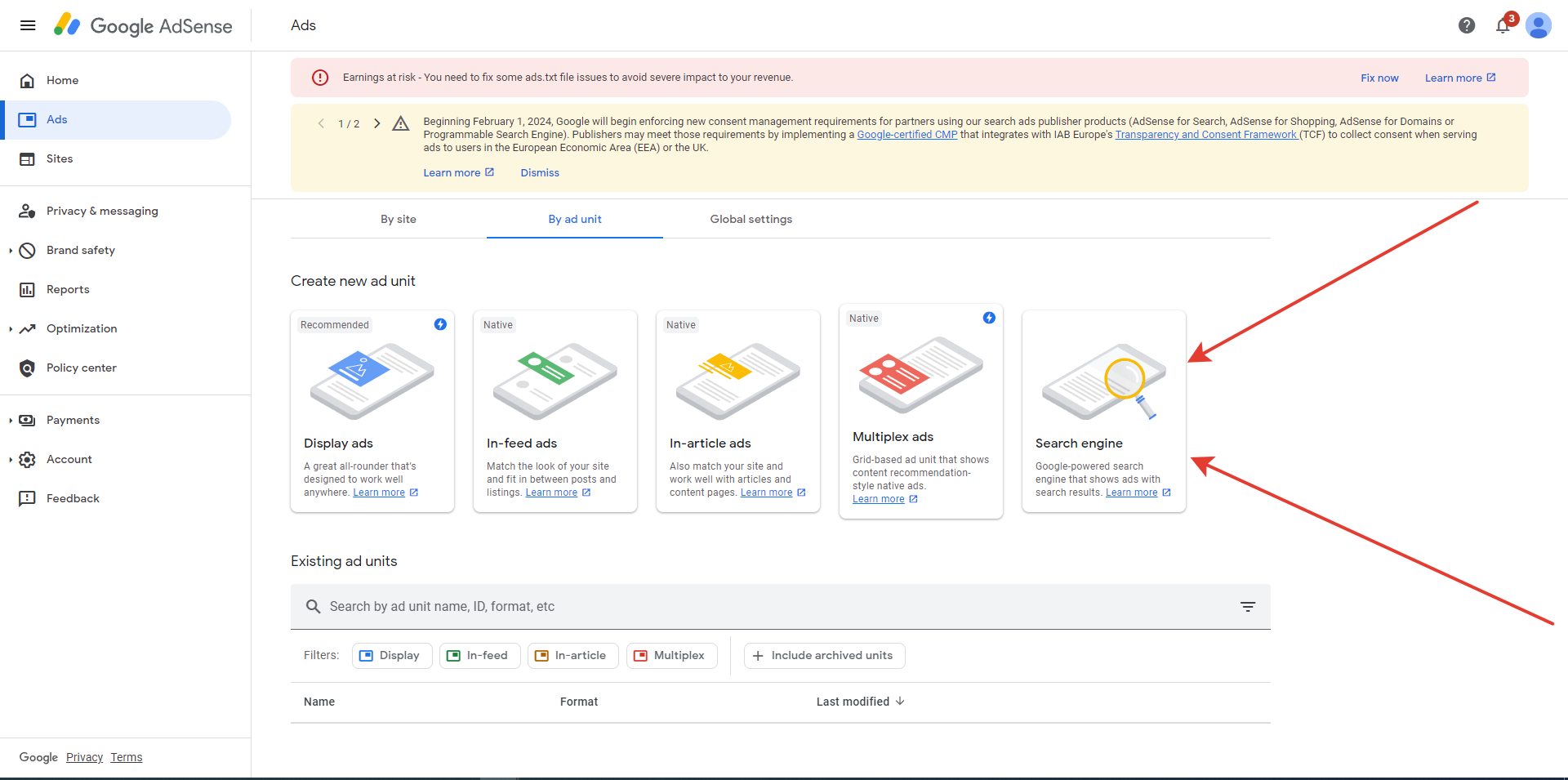
Task: Click Learn more in consent notice
Action: (458, 172)
